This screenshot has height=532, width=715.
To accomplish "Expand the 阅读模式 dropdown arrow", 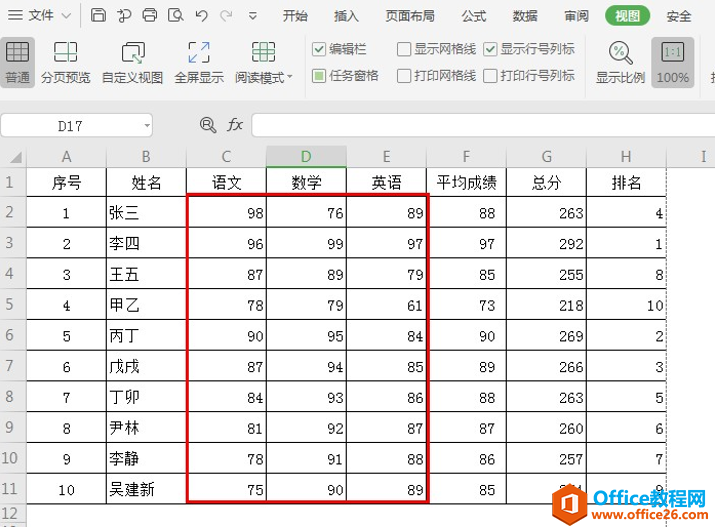I will click(x=290, y=77).
